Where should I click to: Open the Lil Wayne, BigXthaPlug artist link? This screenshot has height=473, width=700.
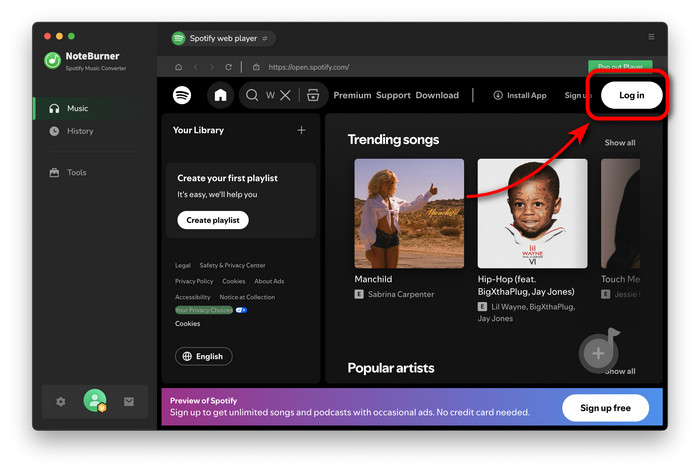(x=533, y=307)
